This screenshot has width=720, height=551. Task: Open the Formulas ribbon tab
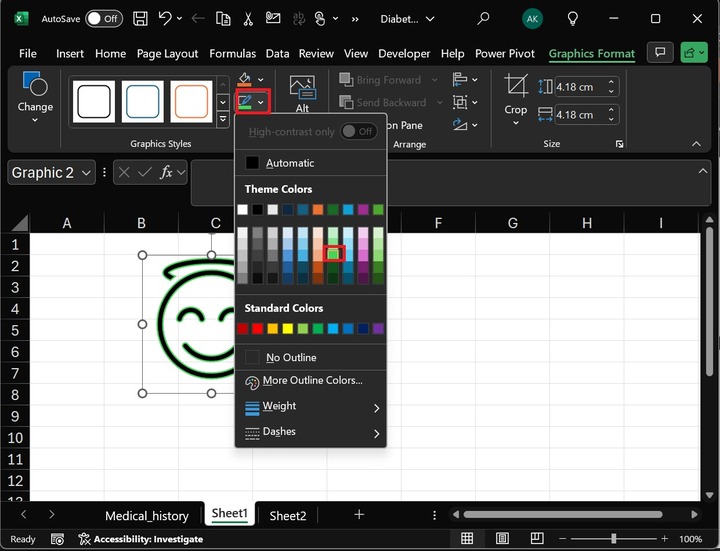(x=232, y=53)
